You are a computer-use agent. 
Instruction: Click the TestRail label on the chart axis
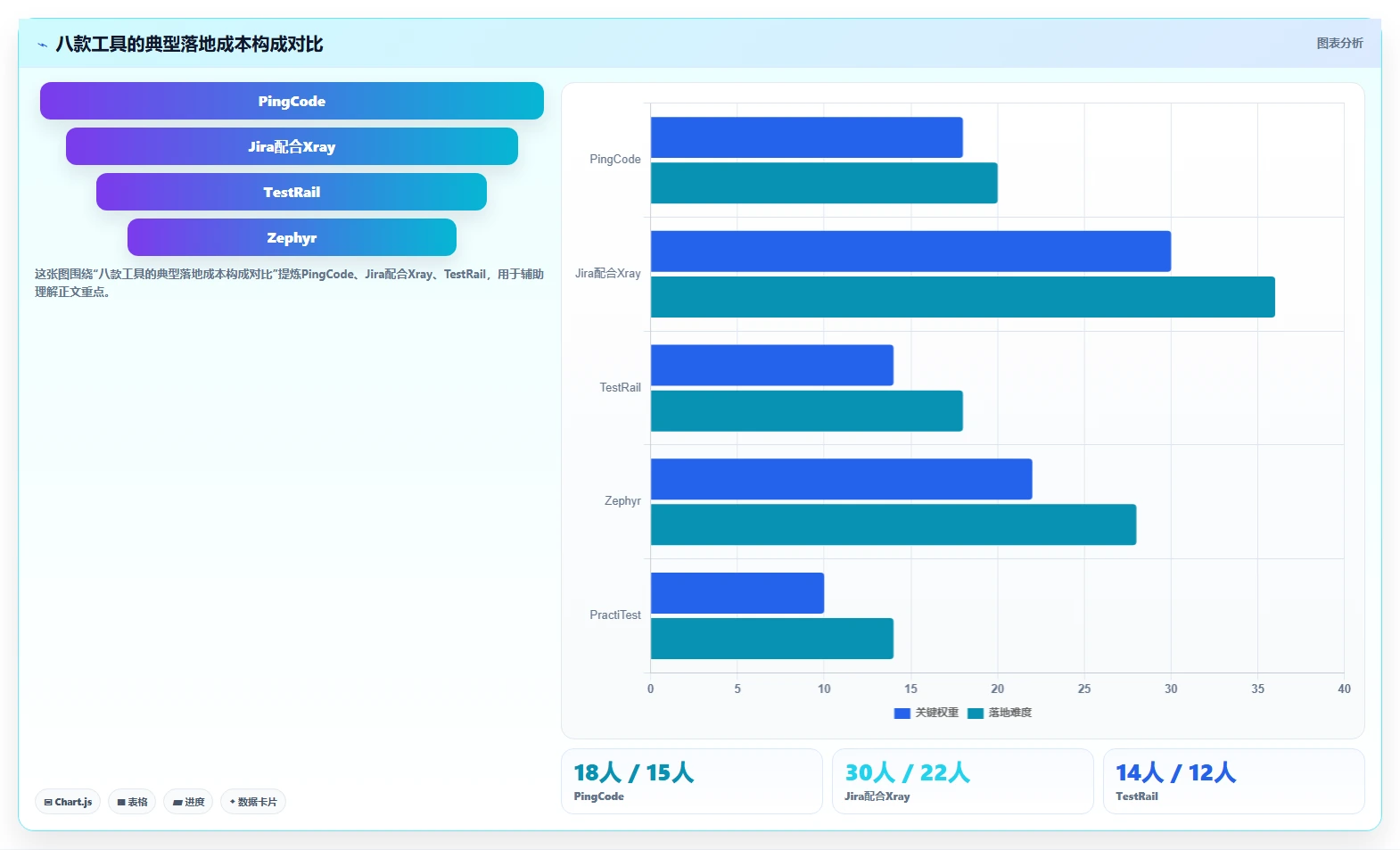[620, 388]
